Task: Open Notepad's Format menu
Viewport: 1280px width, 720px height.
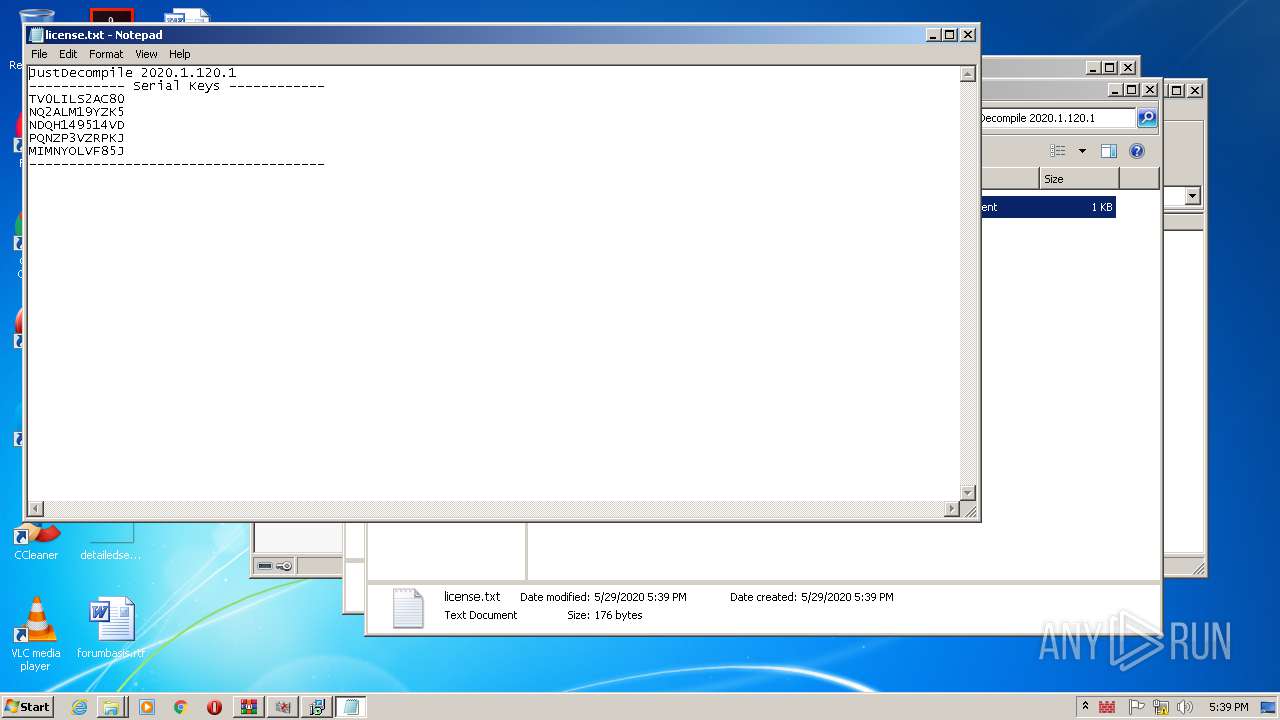Action: click(x=106, y=54)
